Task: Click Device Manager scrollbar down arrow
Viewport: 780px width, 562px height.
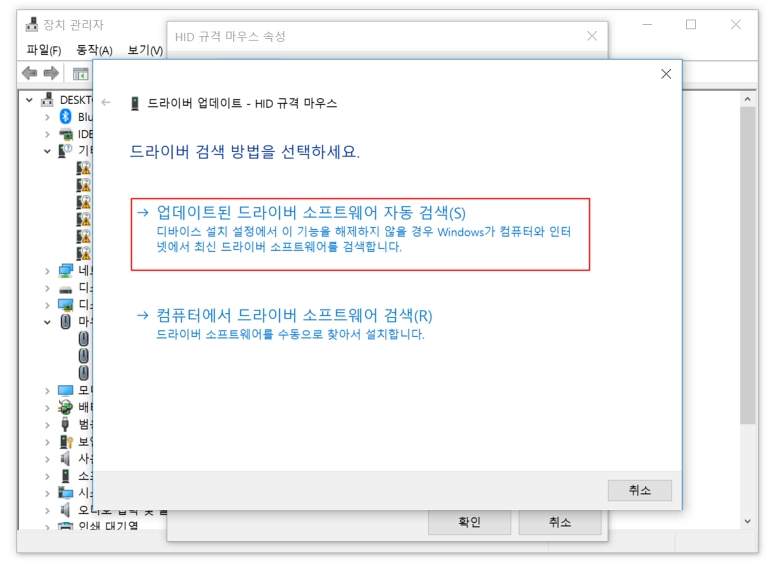Action: pyautogui.click(x=747, y=521)
